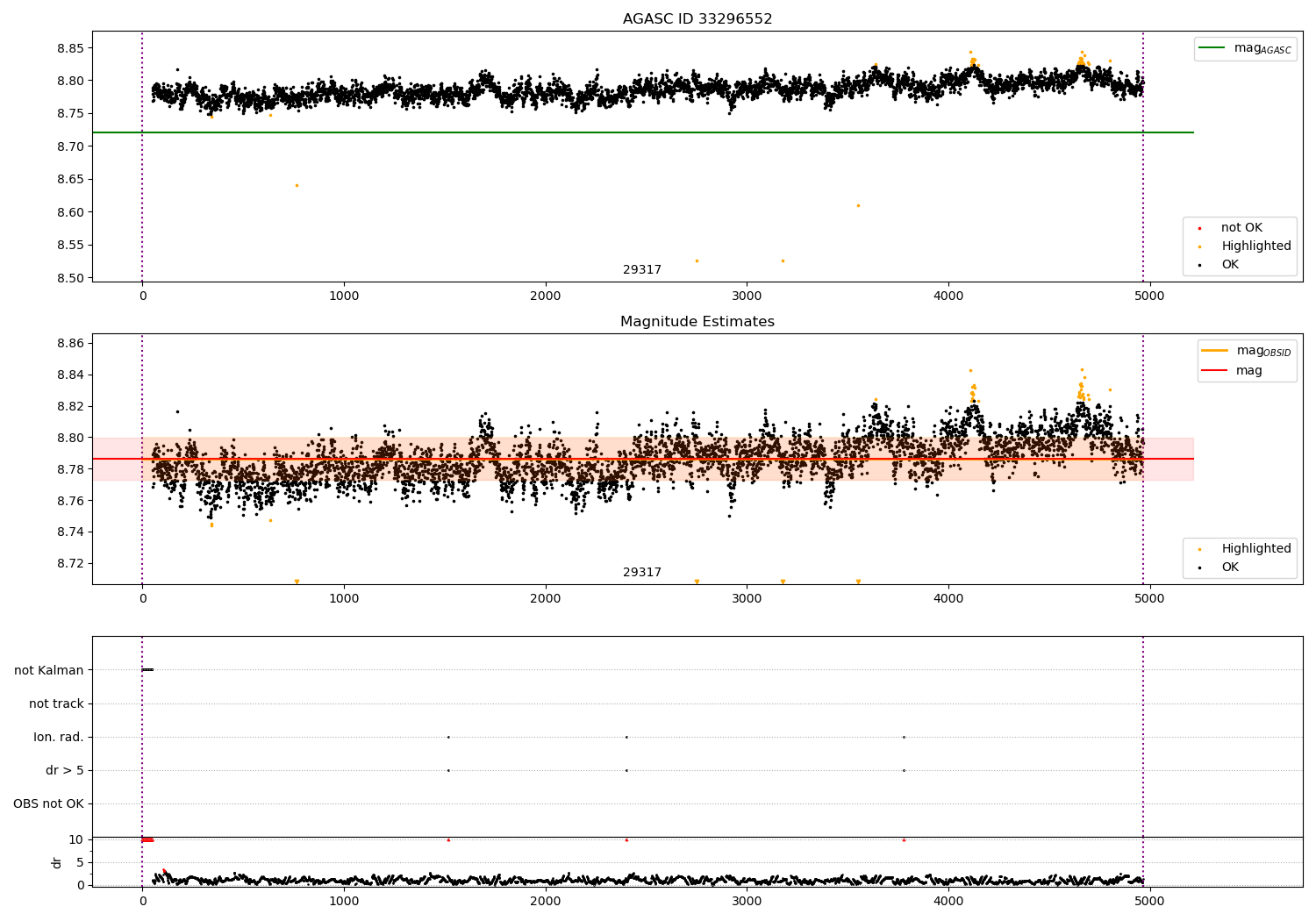This screenshot has width=1316, height=921.
Task: Click the 8.50 y-tick label in top plot
Action: 70,278
